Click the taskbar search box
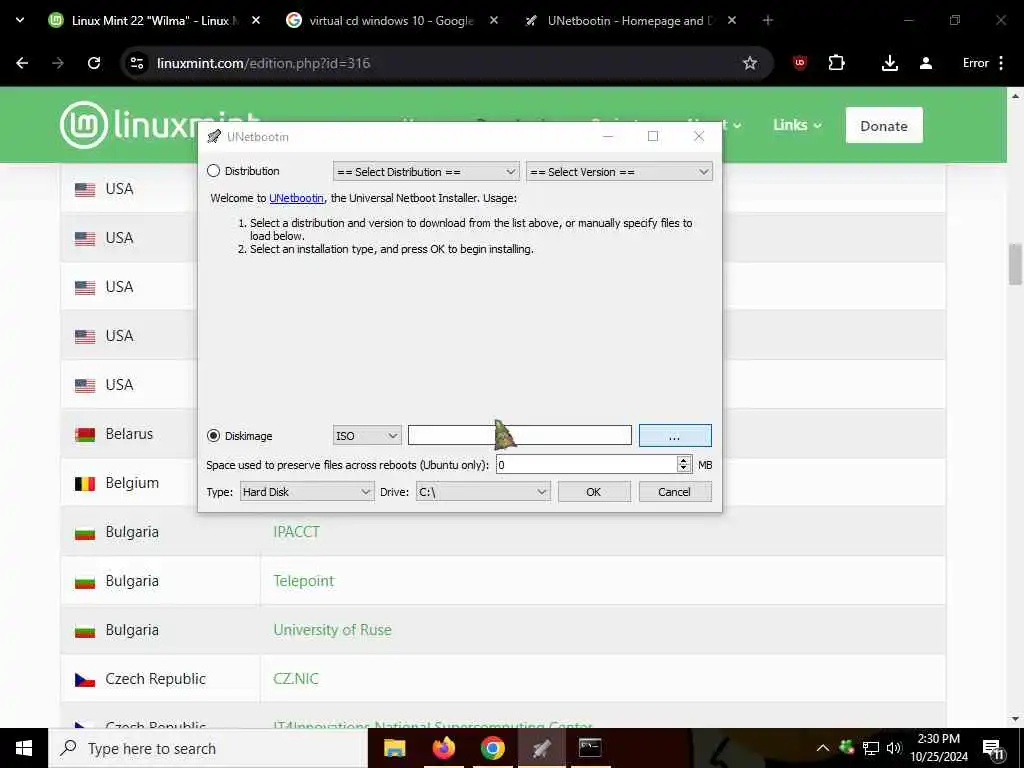The image size is (1024, 768). 208,748
